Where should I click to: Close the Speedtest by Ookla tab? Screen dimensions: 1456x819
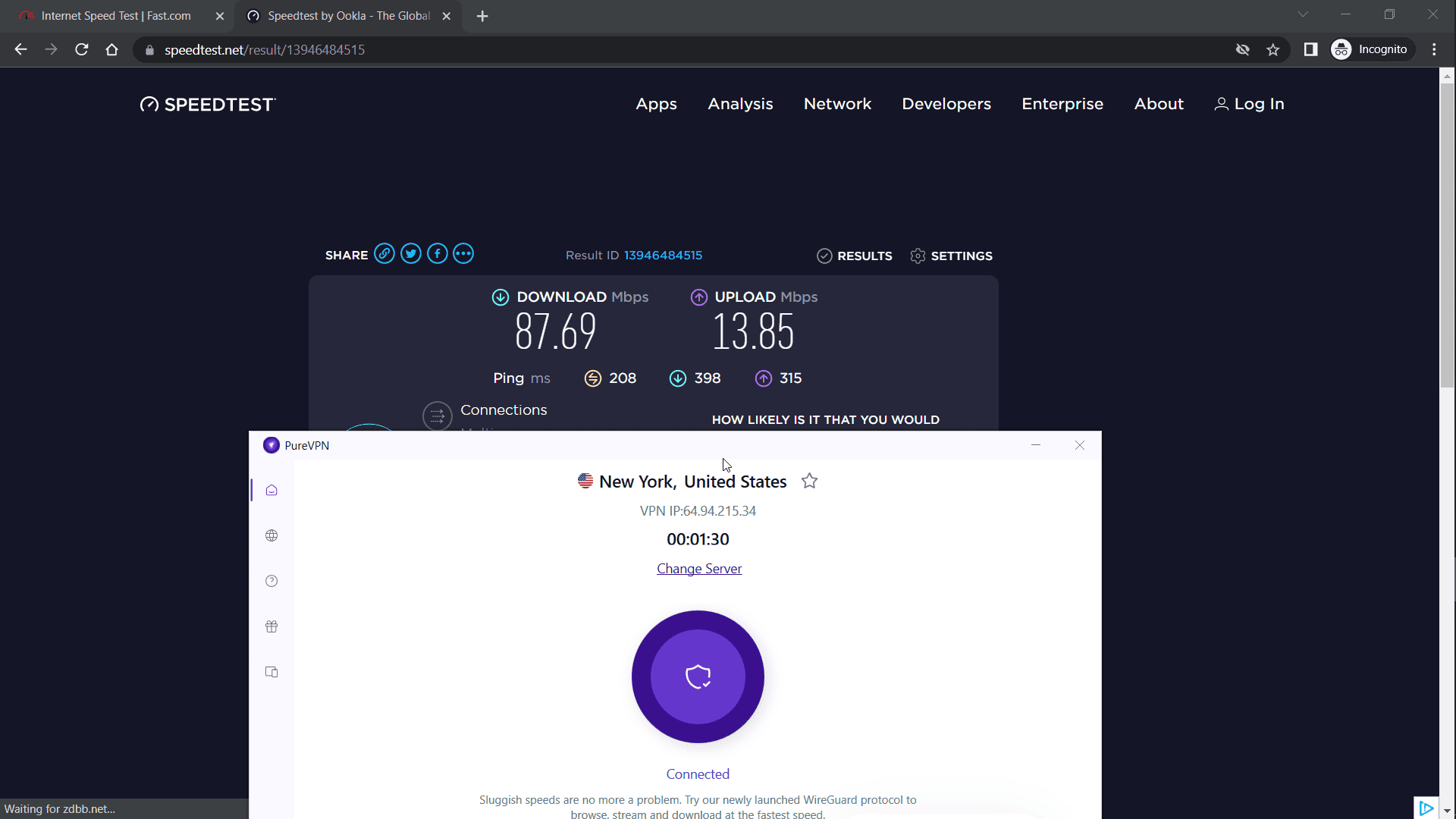pos(447,16)
